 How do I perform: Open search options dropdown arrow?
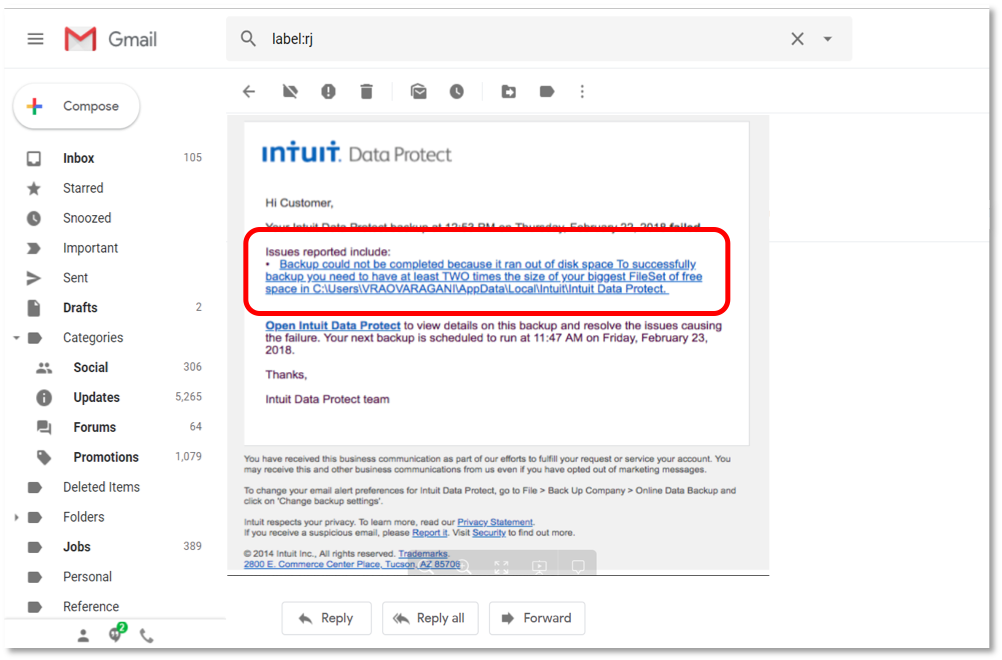click(828, 39)
